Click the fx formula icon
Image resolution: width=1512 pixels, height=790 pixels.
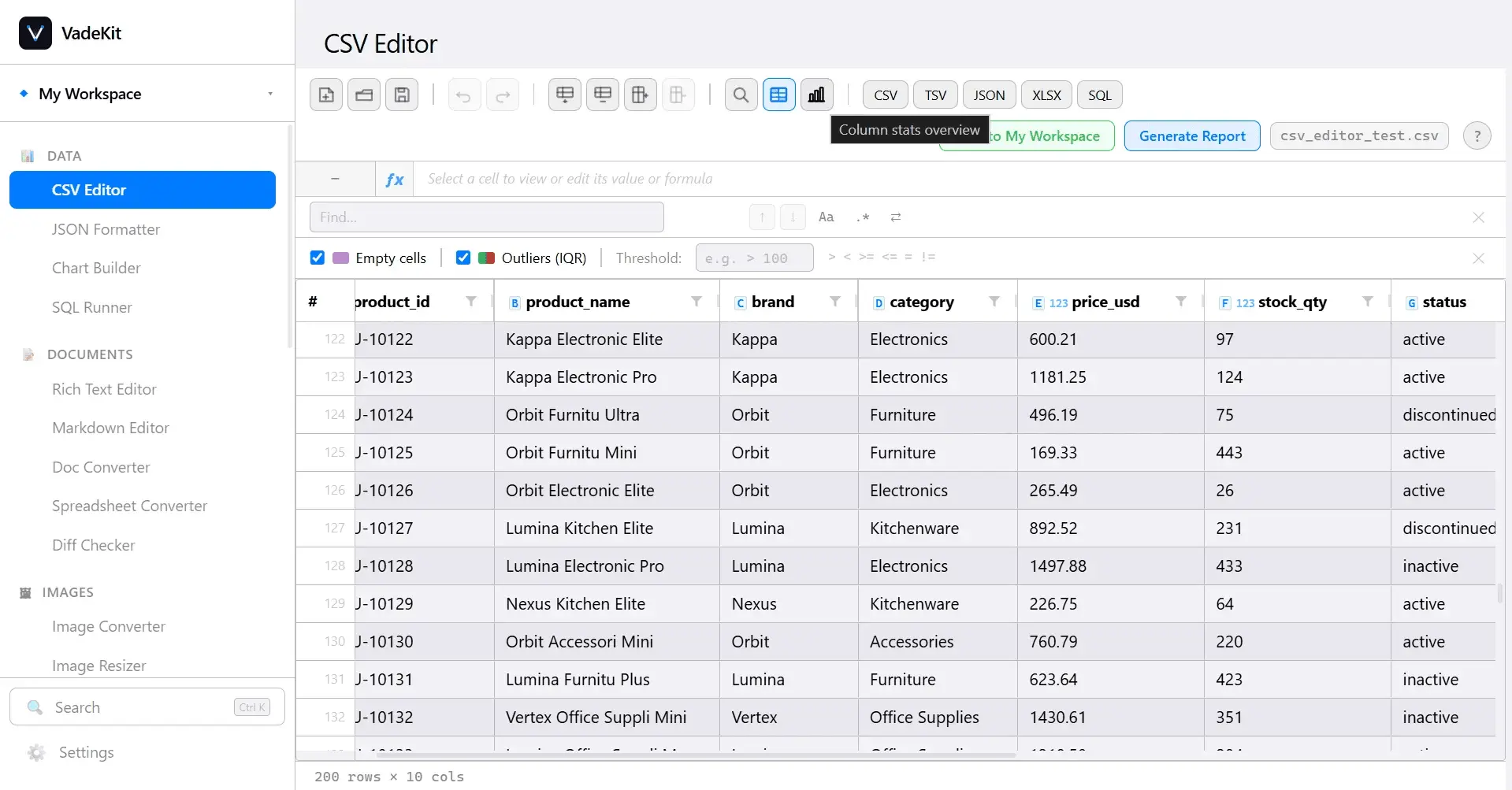395,179
